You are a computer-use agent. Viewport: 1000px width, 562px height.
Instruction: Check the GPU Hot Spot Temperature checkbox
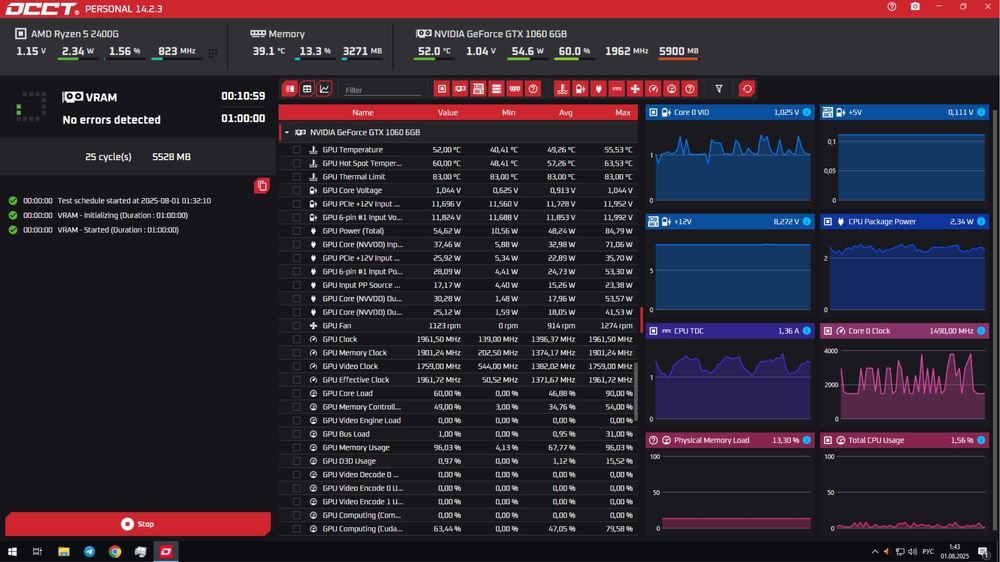pos(297,163)
